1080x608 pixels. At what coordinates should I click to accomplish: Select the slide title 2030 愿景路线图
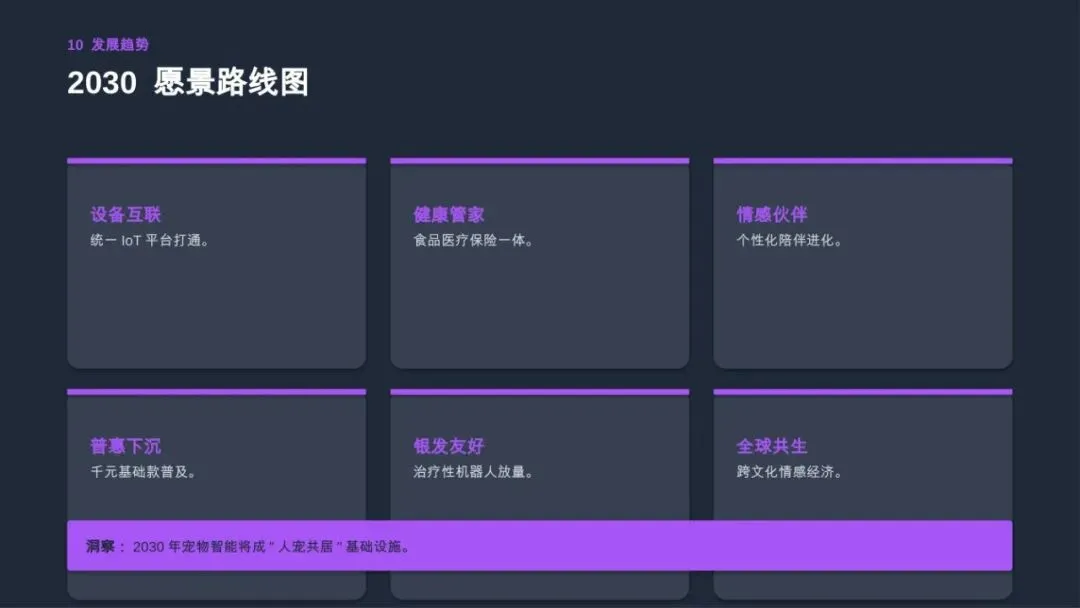click(x=188, y=83)
